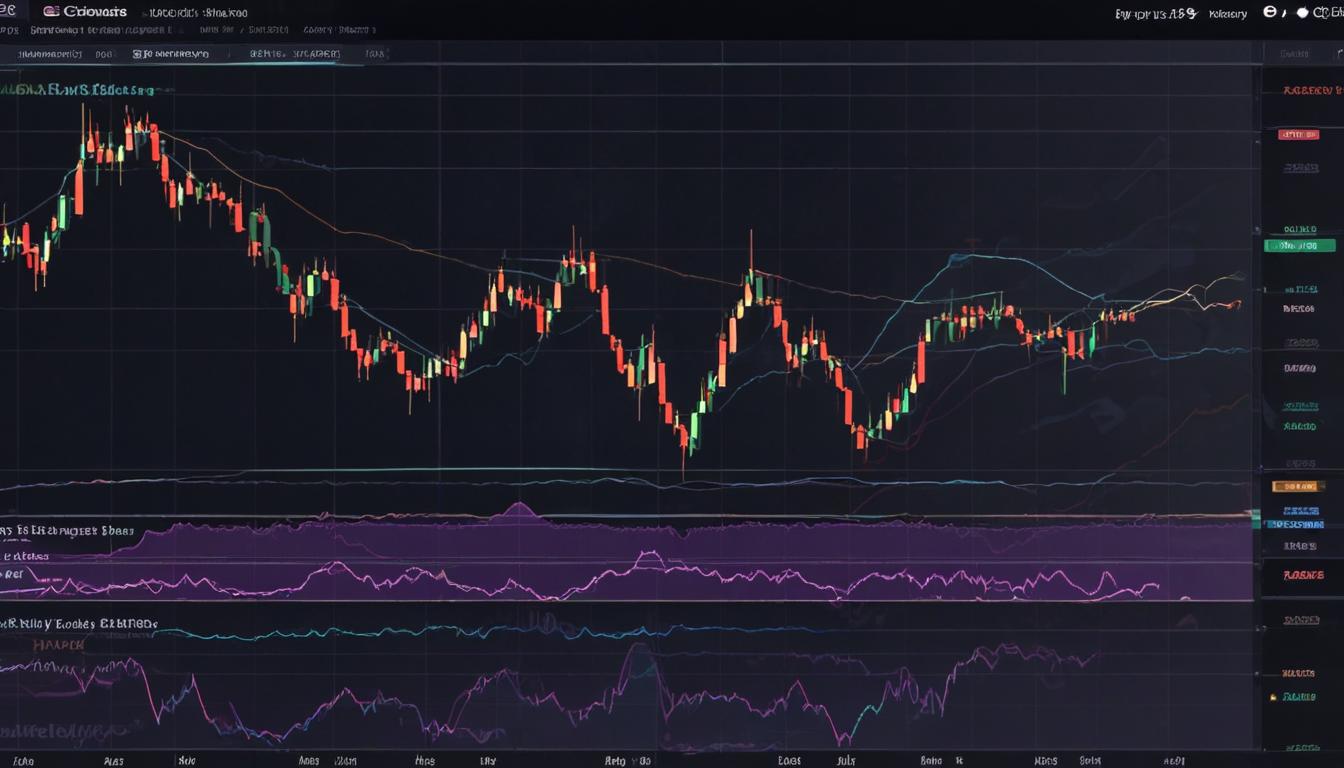1344x768 pixels.
Task: Click the red price tag at the top of the price axis
Action: tap(1298, 134)
